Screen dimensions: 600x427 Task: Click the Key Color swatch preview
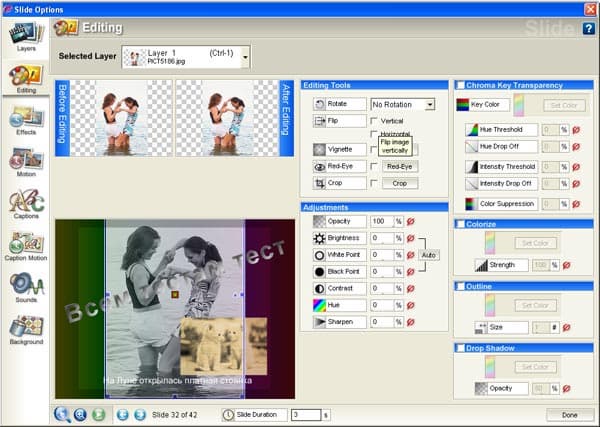(x=519, y=105)
